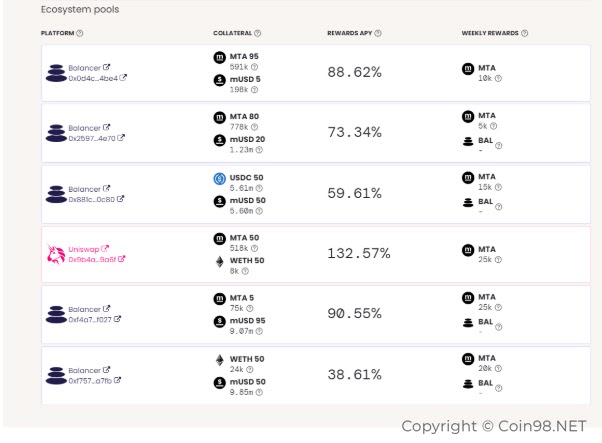This screenshot has width=602, height=443.
Task: Select the 132.57% Uniswap pool row
Action: click(316, 254)
